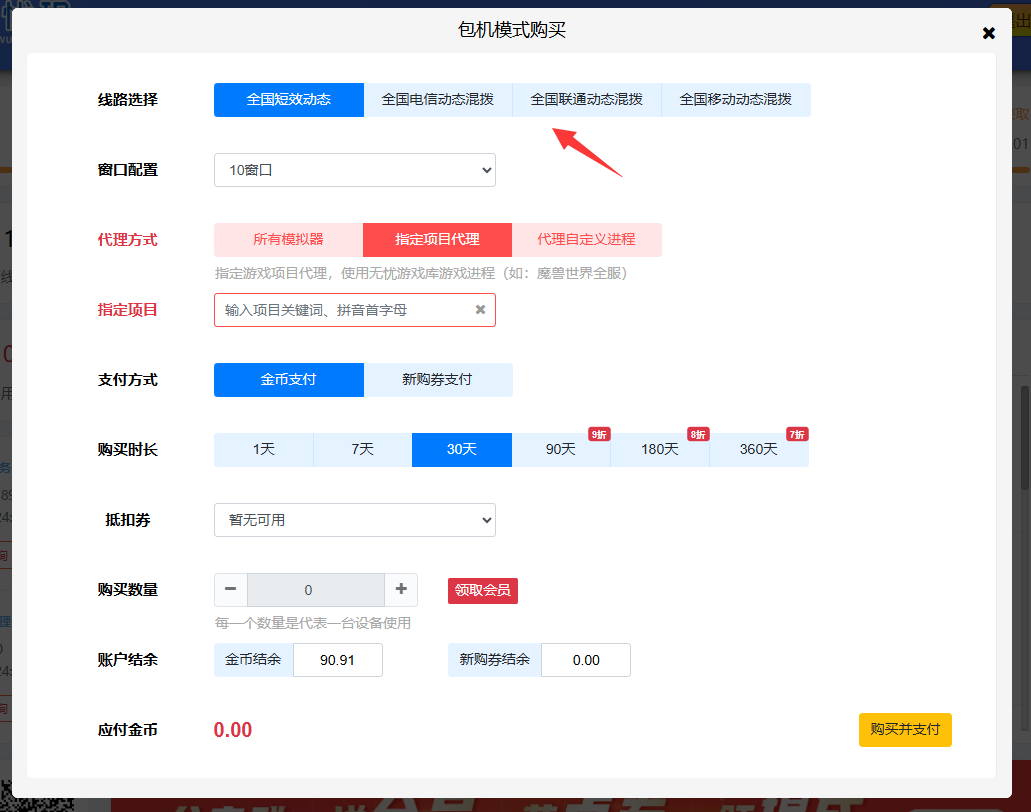This screenshot has width=1031, height=812.
Task: Select 全国电信动态混拨 line option
Action: [x=438, y=100]
